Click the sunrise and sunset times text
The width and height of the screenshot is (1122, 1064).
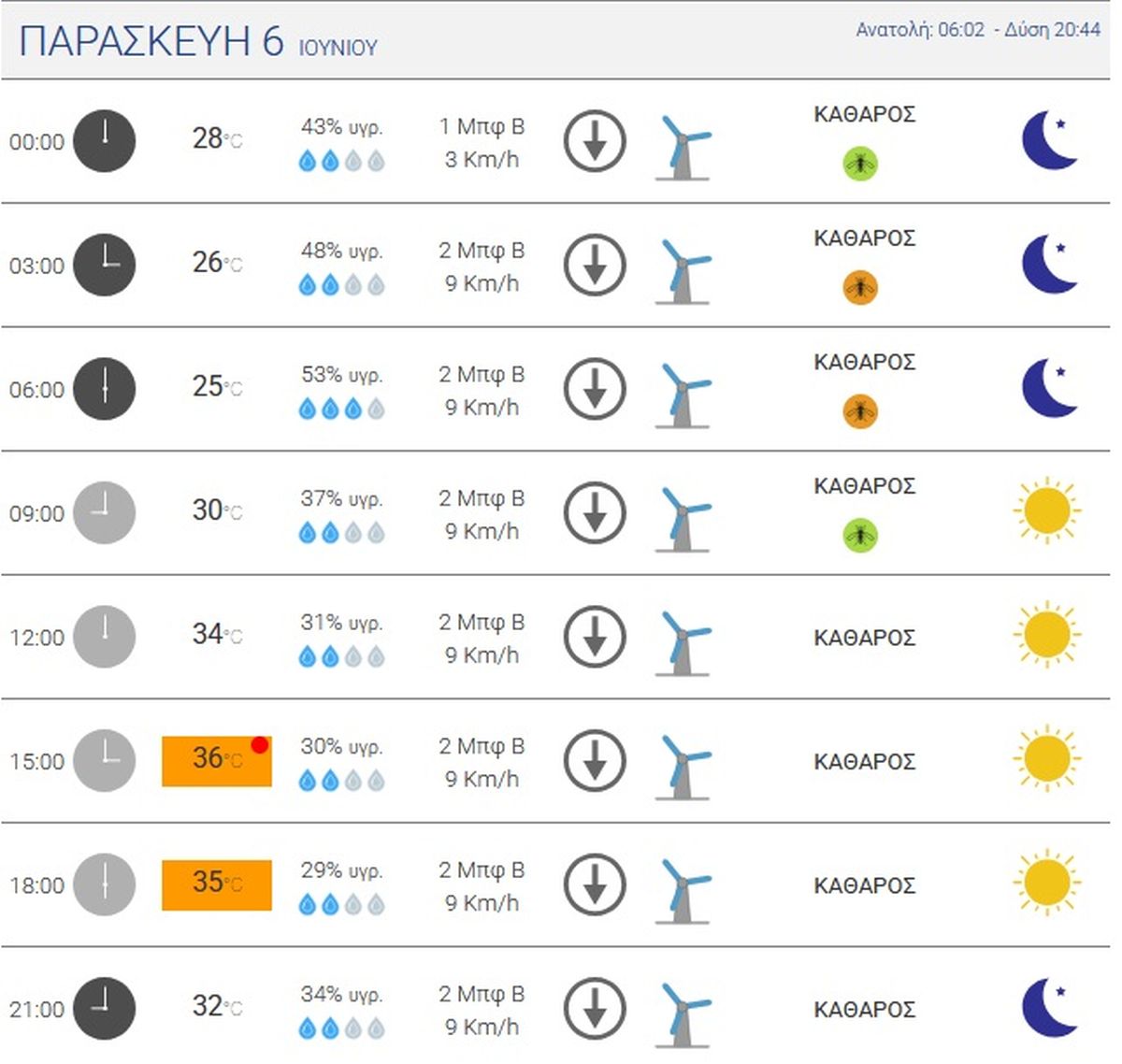[x=978, y=30]
